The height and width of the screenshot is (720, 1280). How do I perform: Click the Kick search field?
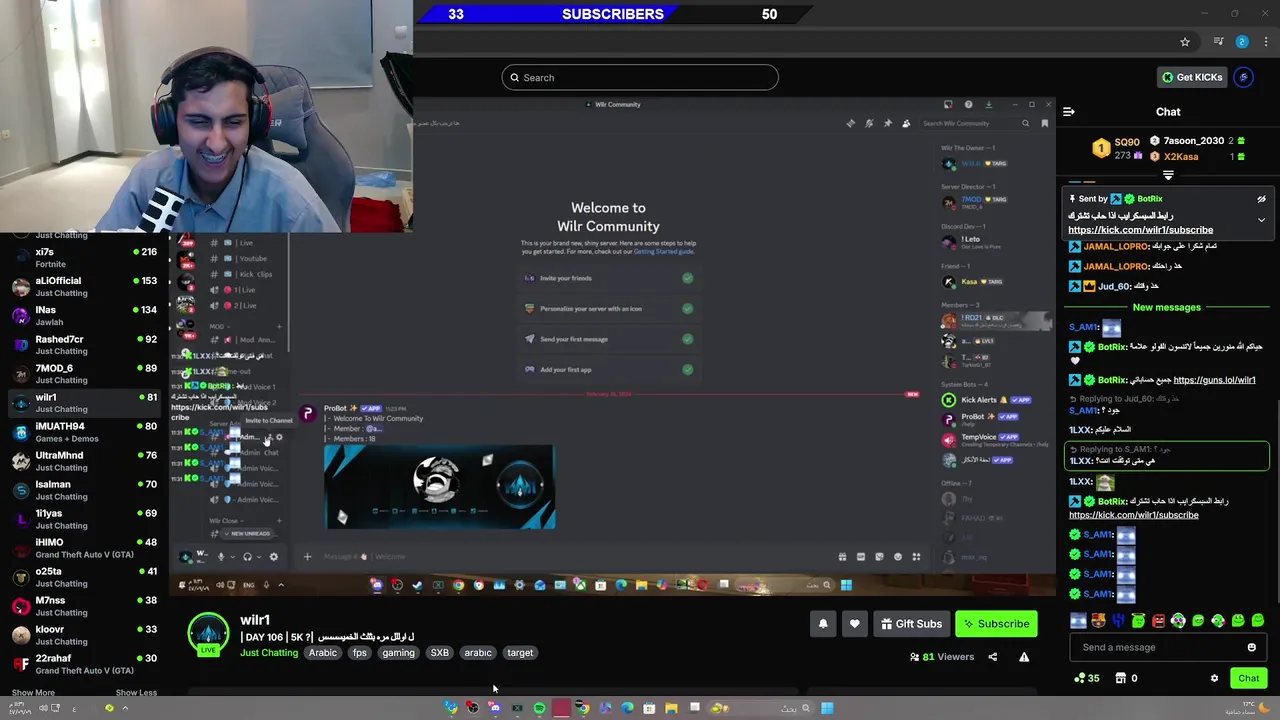tap(640, 78)
